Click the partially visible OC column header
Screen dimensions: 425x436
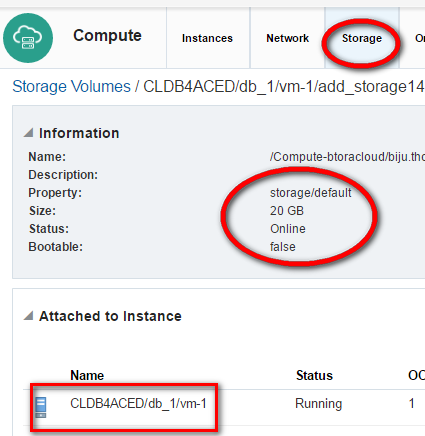(x=416, y=375)
